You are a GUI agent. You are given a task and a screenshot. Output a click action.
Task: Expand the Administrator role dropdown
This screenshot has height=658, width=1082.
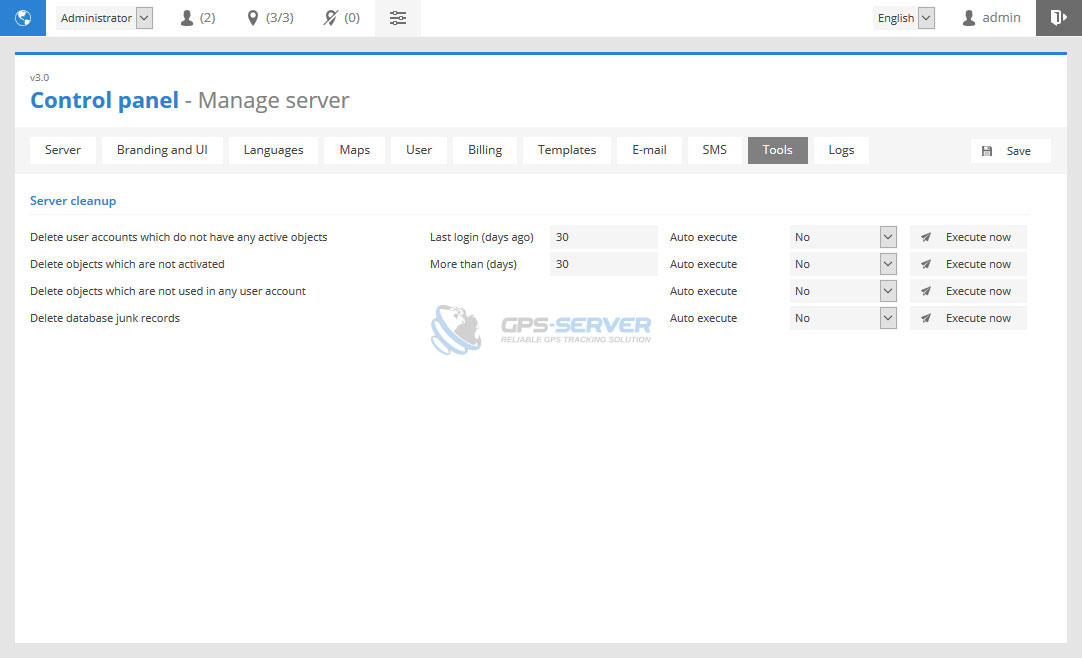click(105, 18)
